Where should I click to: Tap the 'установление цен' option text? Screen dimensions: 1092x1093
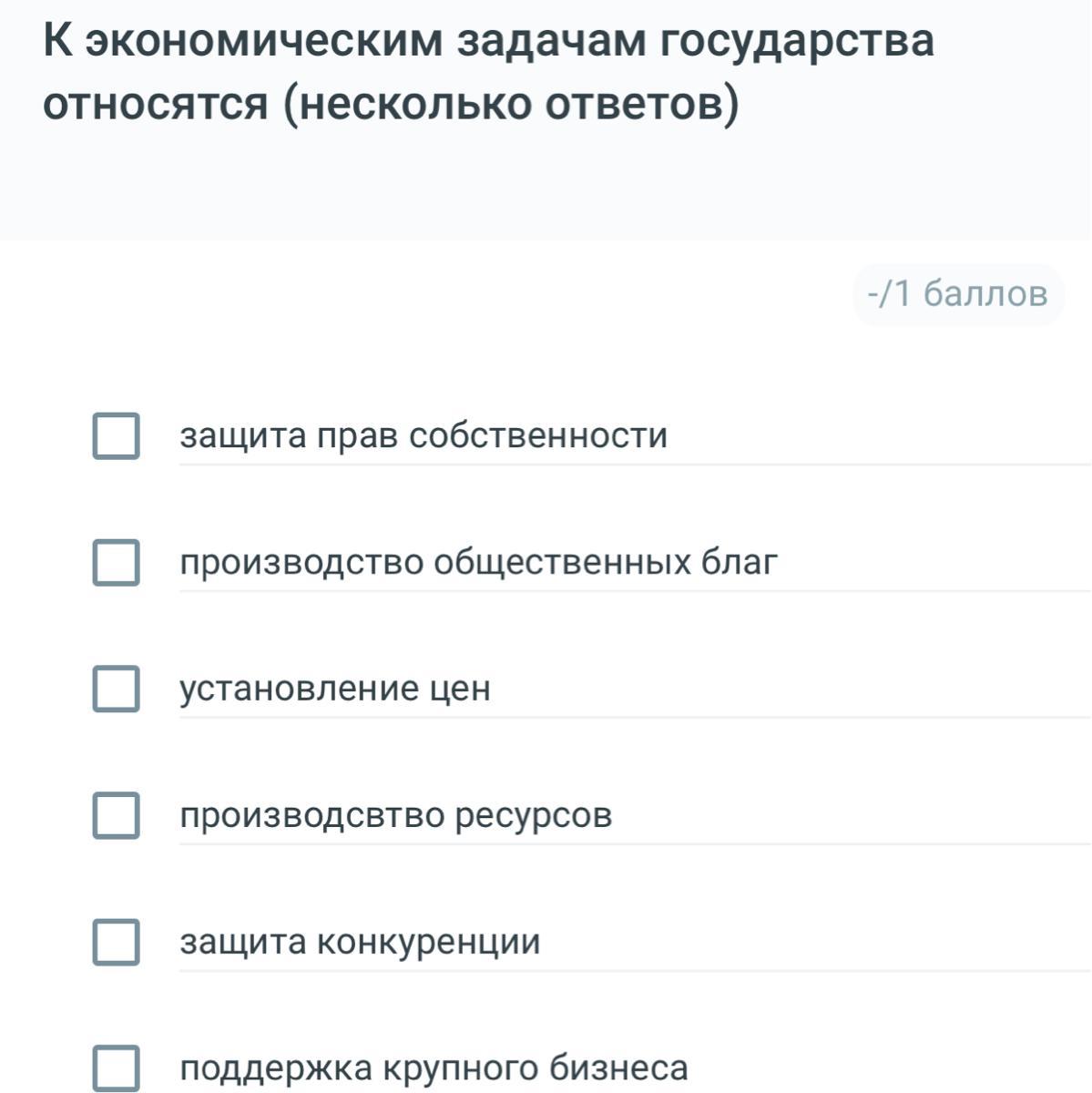[x=335, y=688]
